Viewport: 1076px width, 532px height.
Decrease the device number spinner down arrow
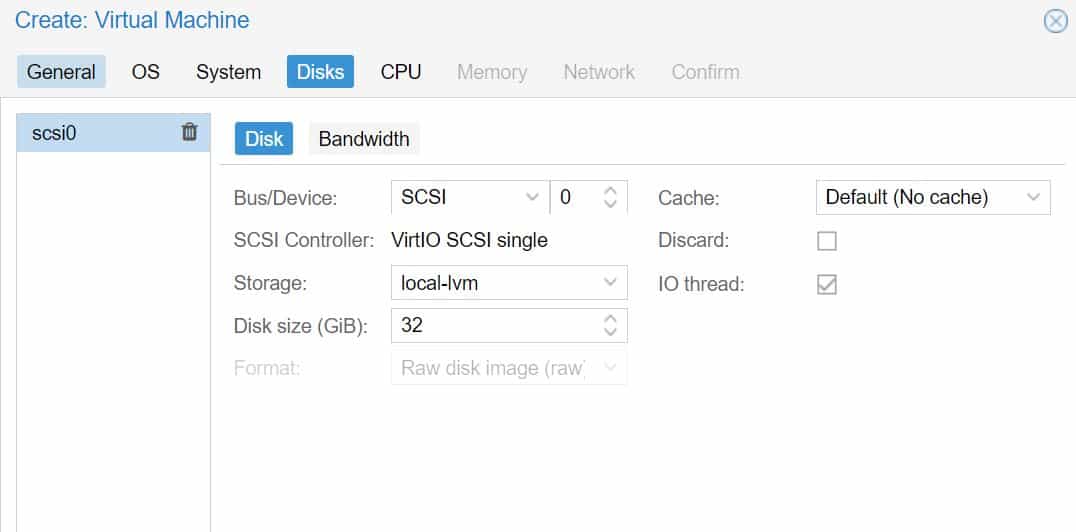pyautogui.click(x=610, y=205)
